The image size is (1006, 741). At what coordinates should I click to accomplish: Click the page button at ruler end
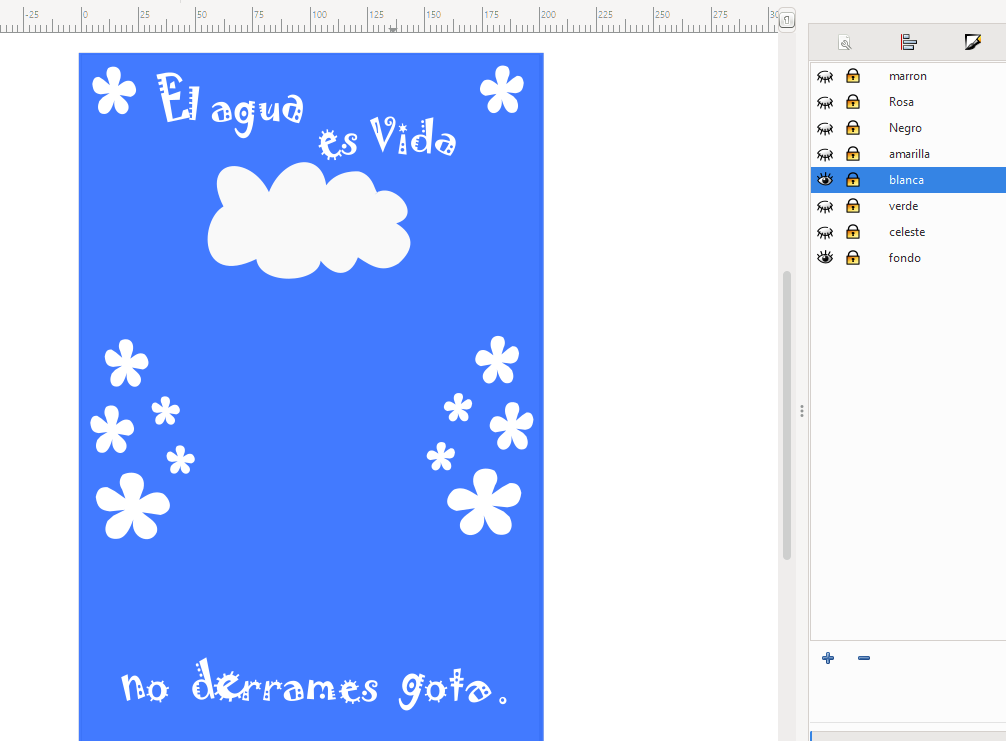pyautogui.click(x=787, y=19)
